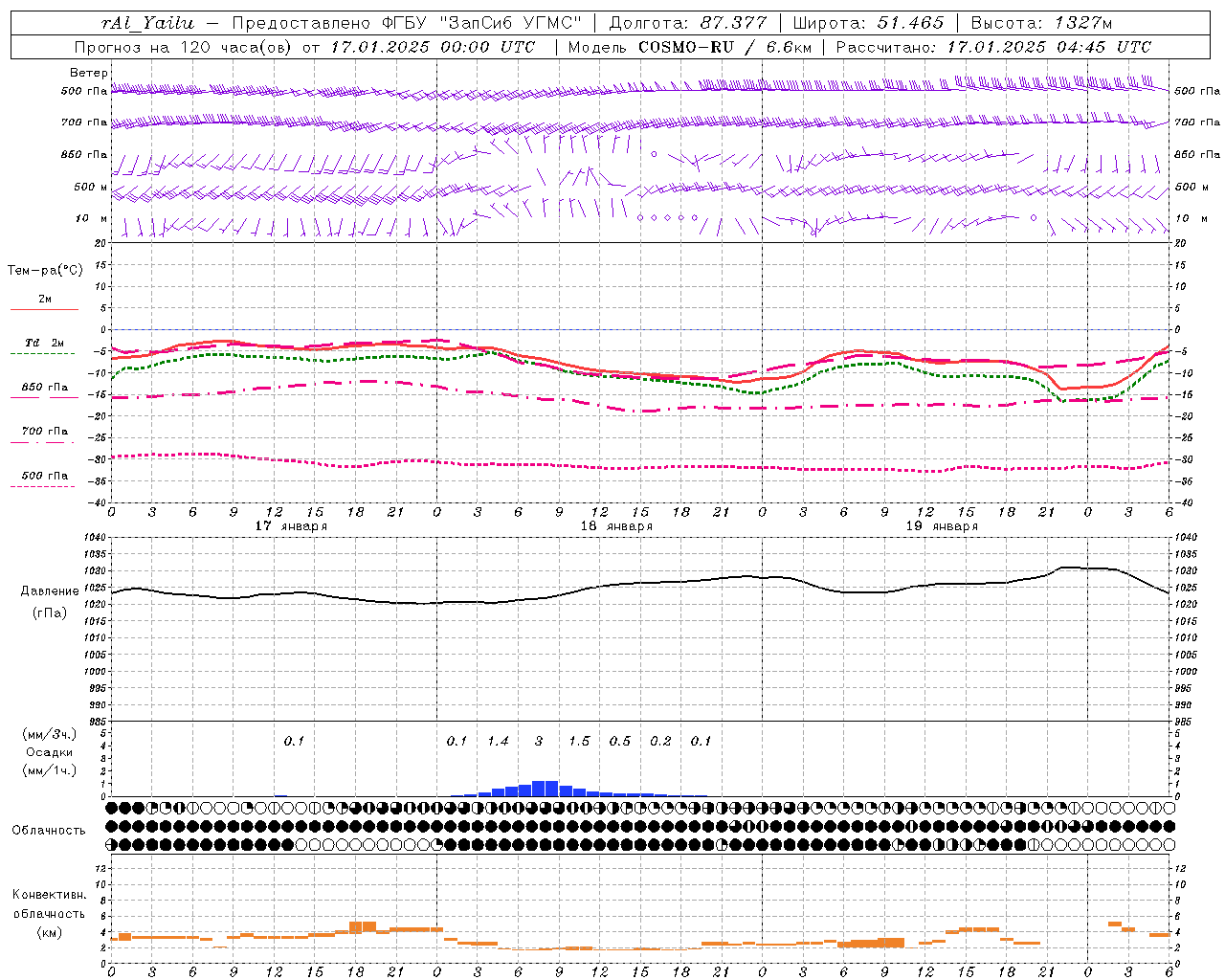Viewport: 1225px width, 980px height.
Task: Click the right-side "700 гПа" wind level label
Action: tap(1197, 122)
